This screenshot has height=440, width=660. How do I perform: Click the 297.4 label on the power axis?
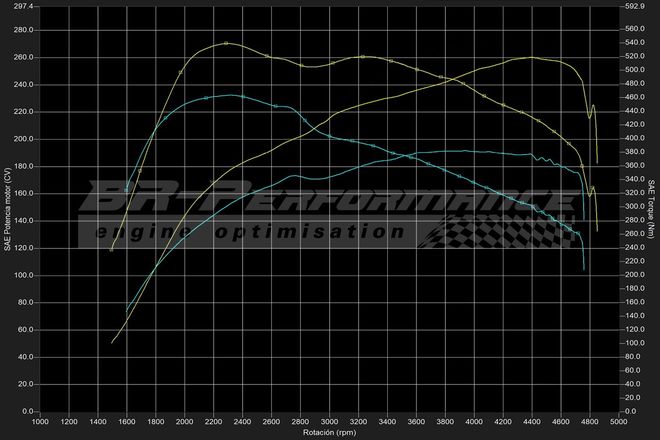[22, 6]
